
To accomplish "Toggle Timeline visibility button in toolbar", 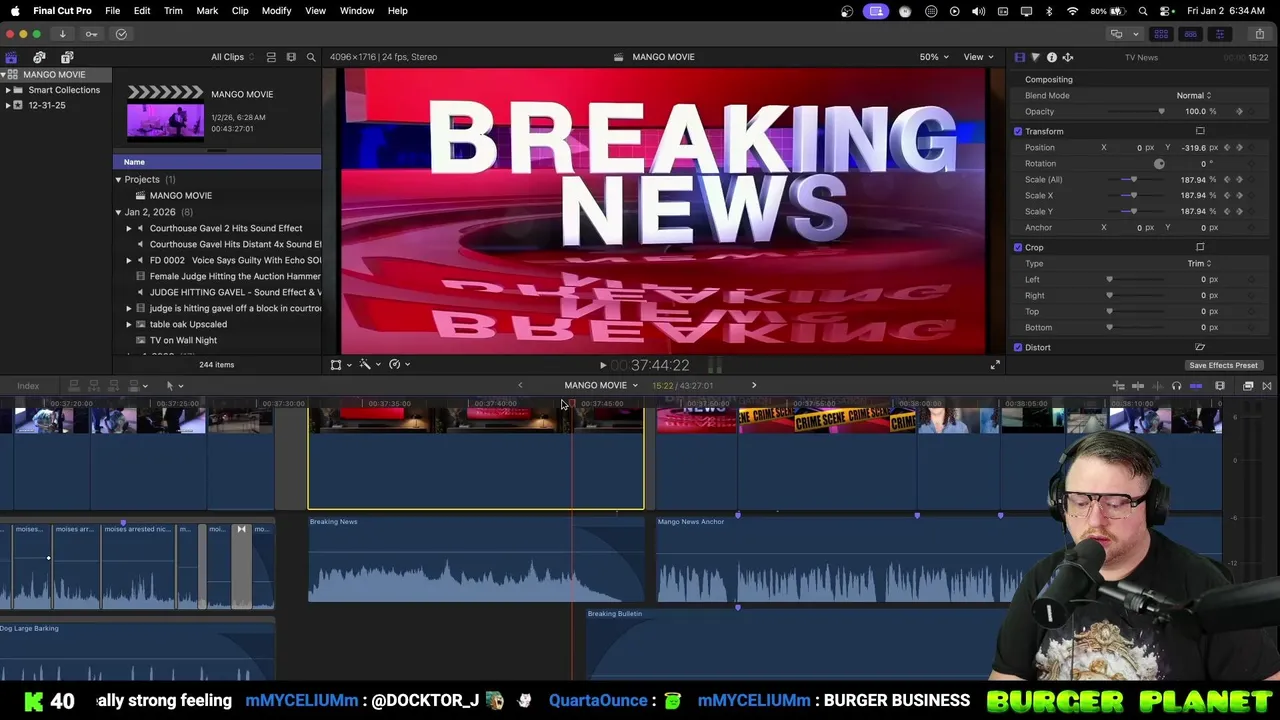I will point(1190,34).
